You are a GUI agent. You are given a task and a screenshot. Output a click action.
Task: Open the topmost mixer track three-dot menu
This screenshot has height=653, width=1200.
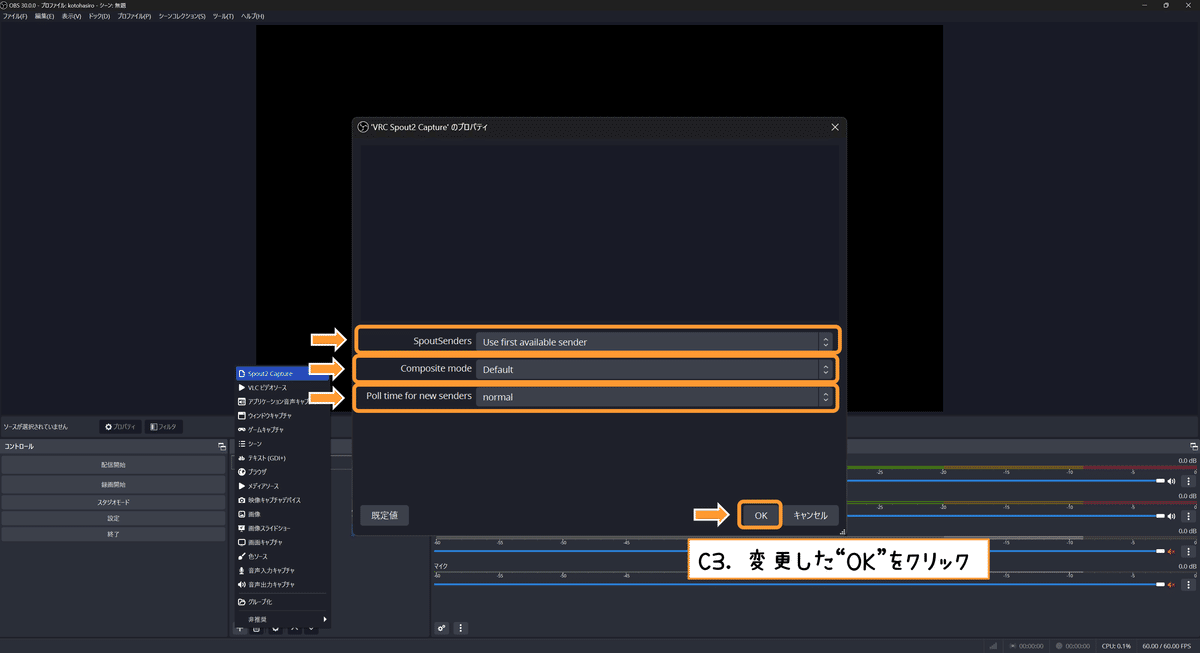click(x=1188, y=481)
